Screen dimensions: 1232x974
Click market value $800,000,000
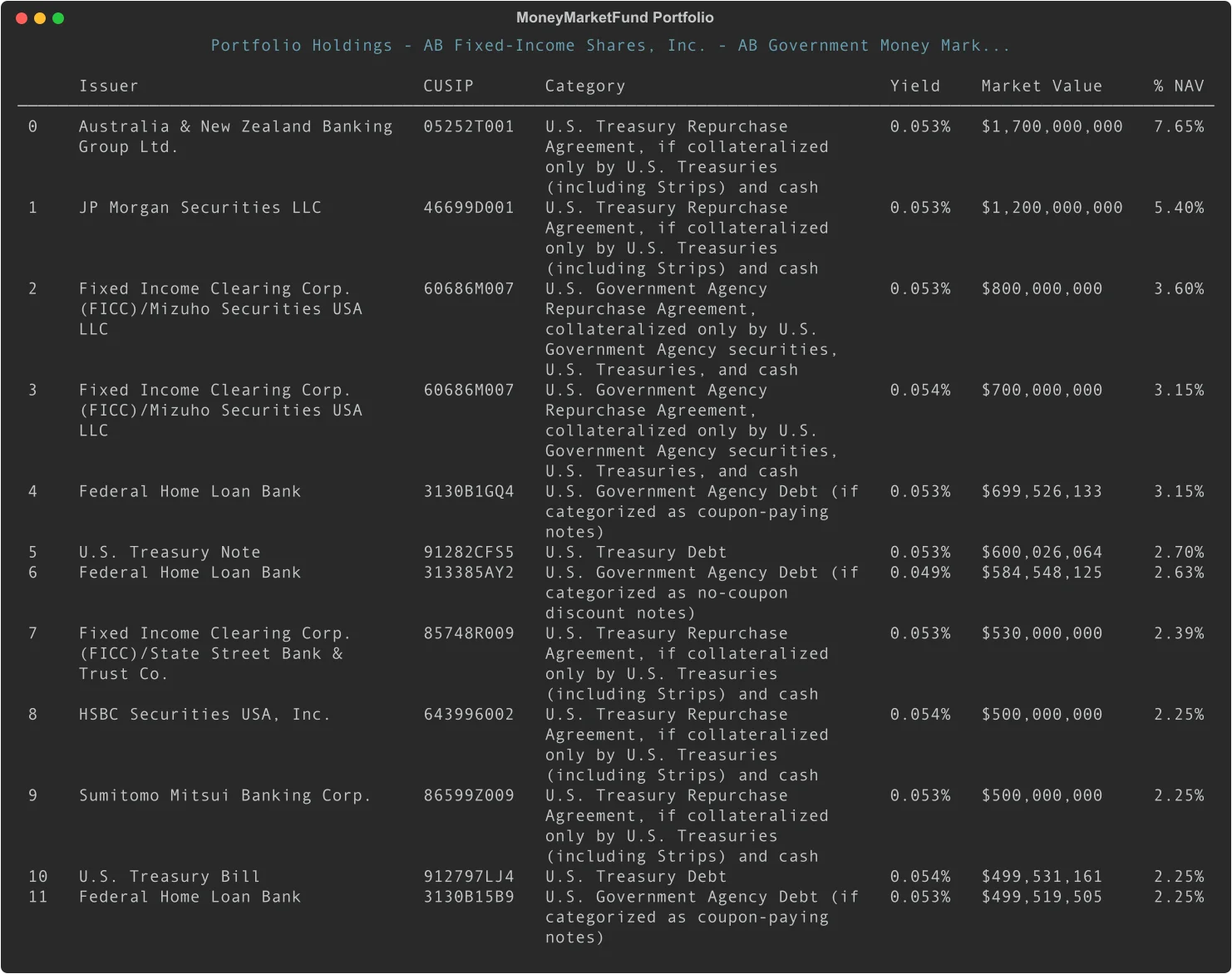pyautogui.click(x=1042, y=288)
